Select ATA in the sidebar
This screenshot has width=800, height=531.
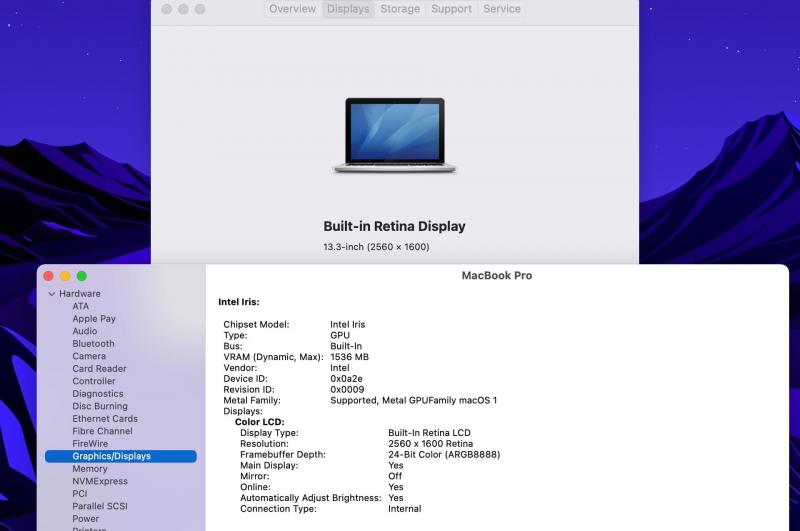81,306
